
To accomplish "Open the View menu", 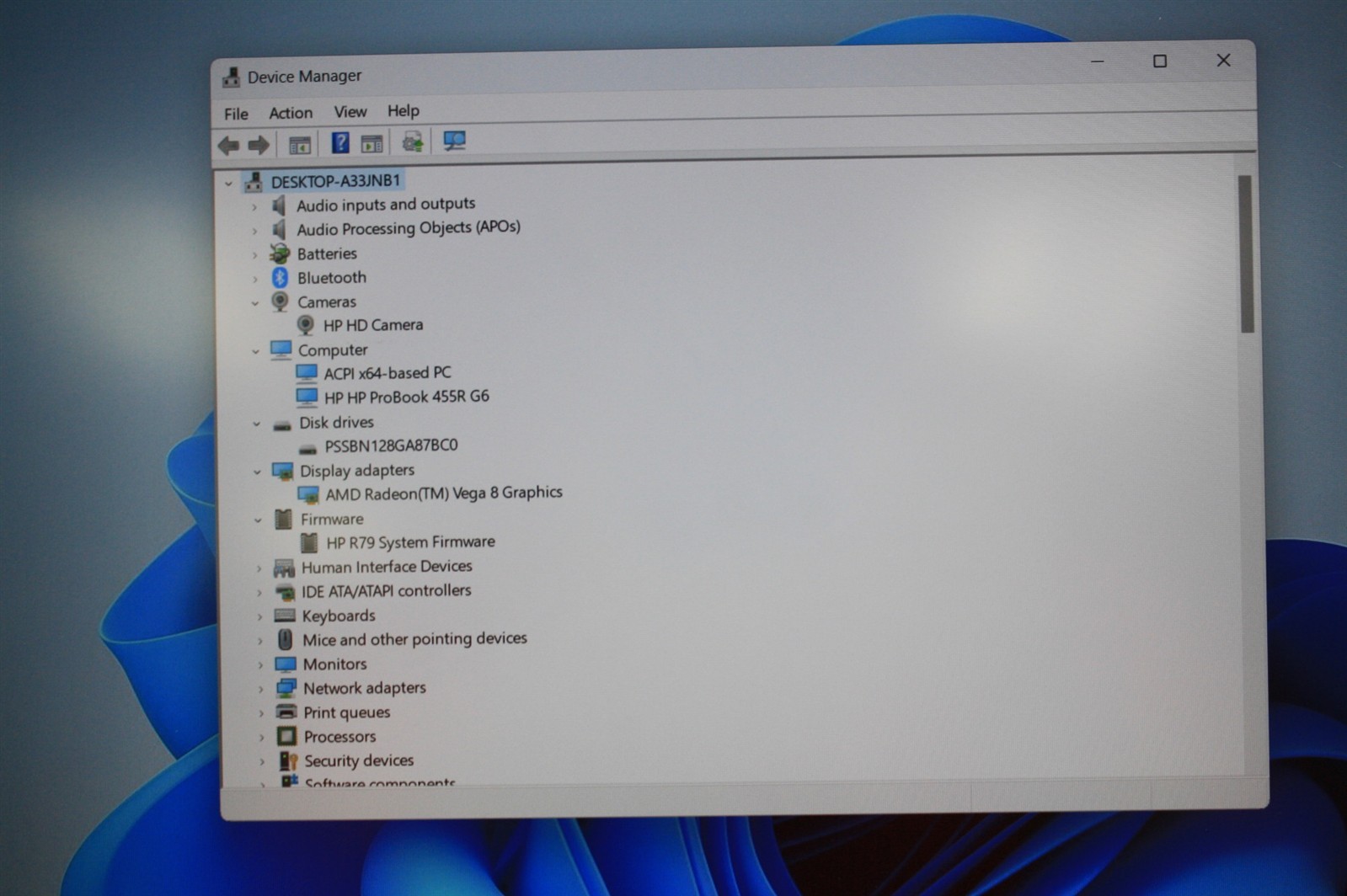I will coord(350,111).
